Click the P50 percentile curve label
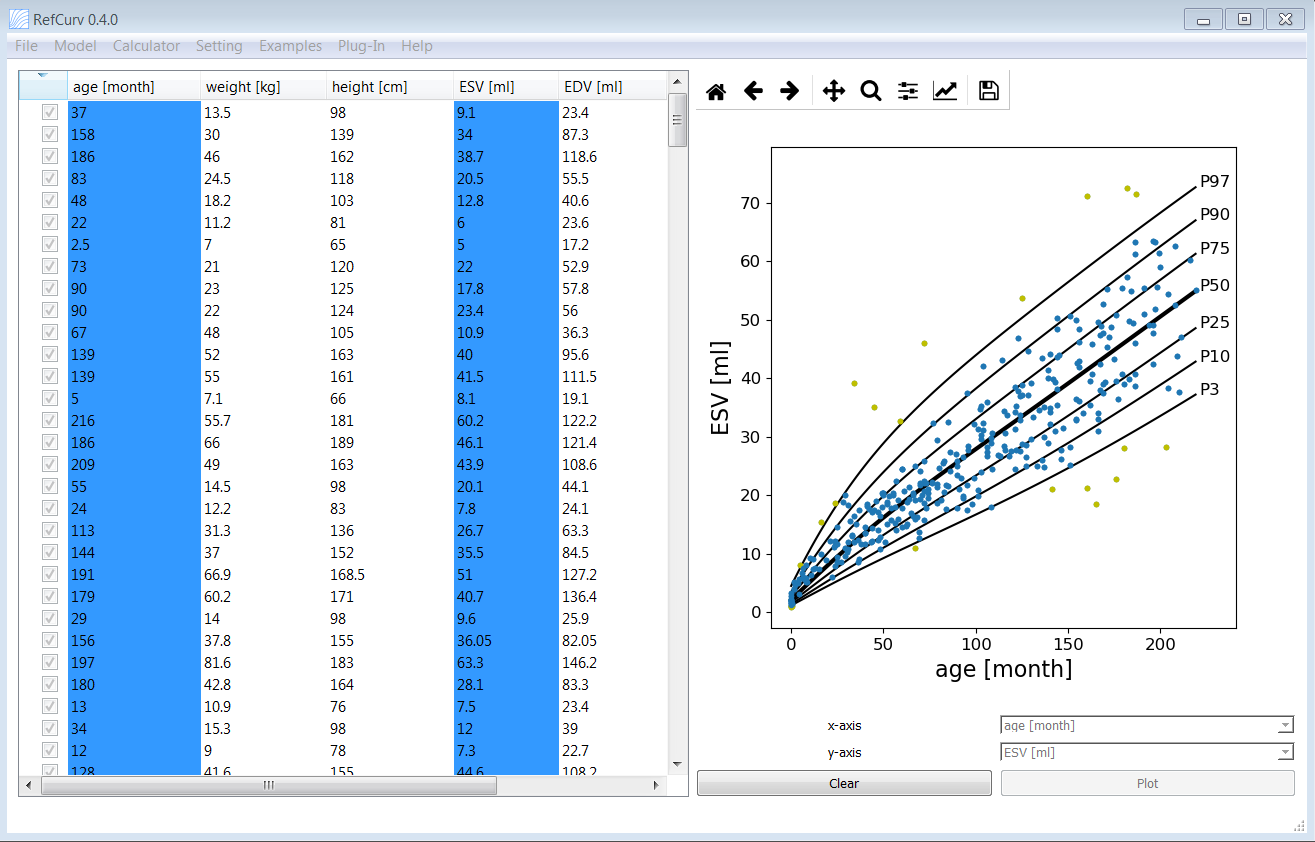The height and width of the screenshot is (842, 1315). pos(1214,285)
